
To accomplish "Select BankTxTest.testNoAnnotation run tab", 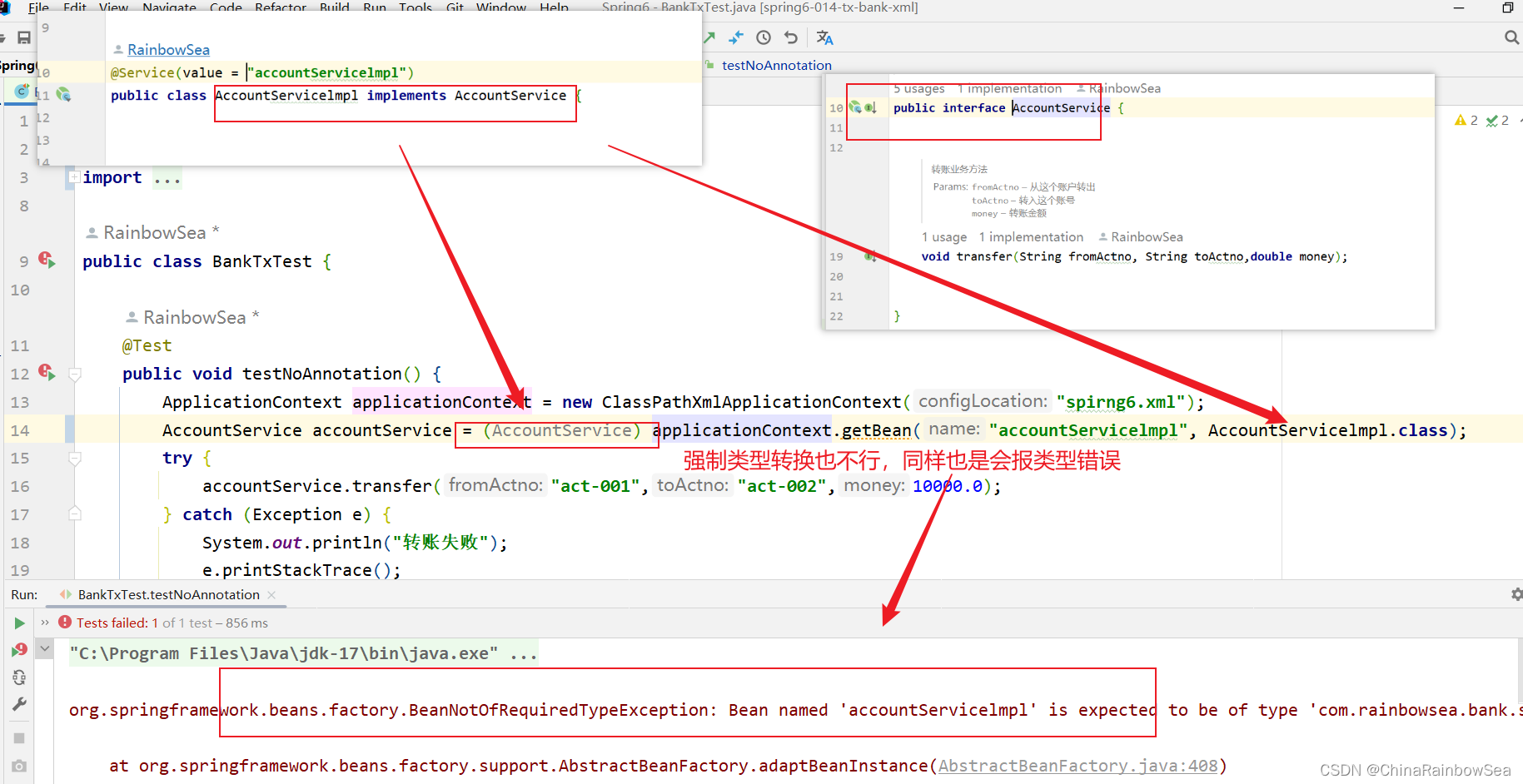I will coord(169,594).
